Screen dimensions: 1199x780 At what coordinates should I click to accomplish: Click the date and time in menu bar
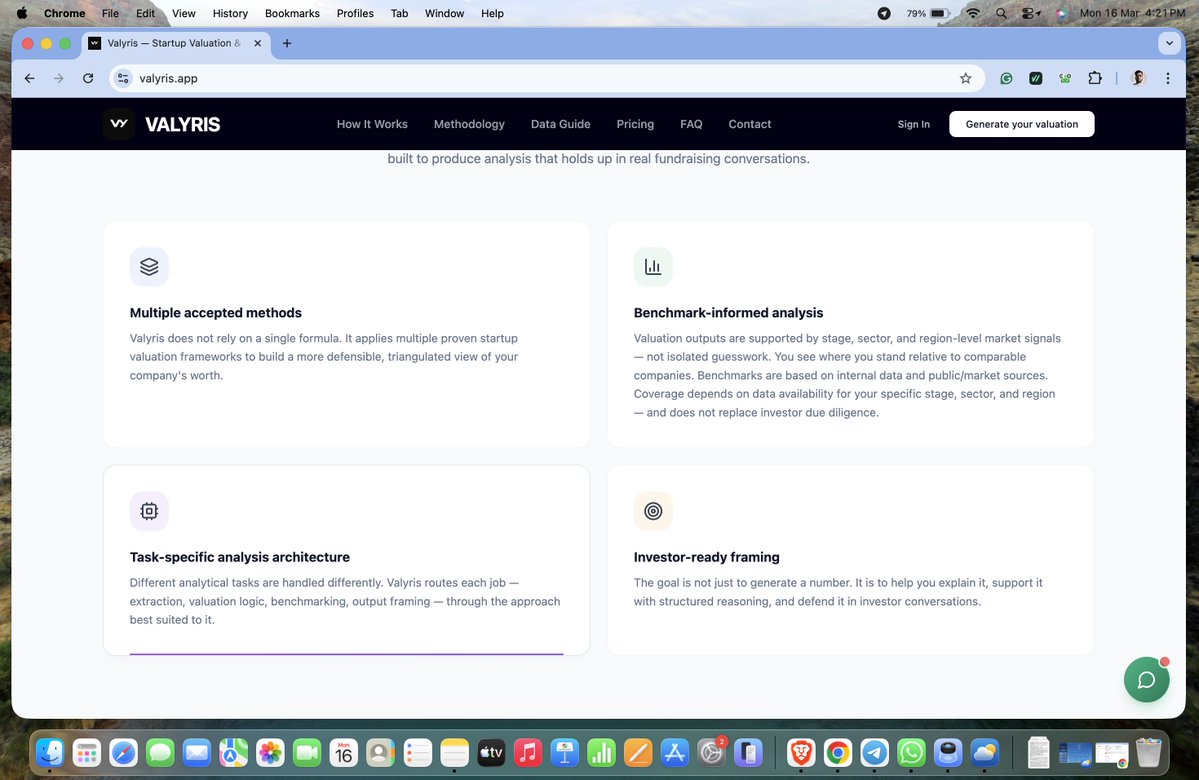tap(1132, 13)
